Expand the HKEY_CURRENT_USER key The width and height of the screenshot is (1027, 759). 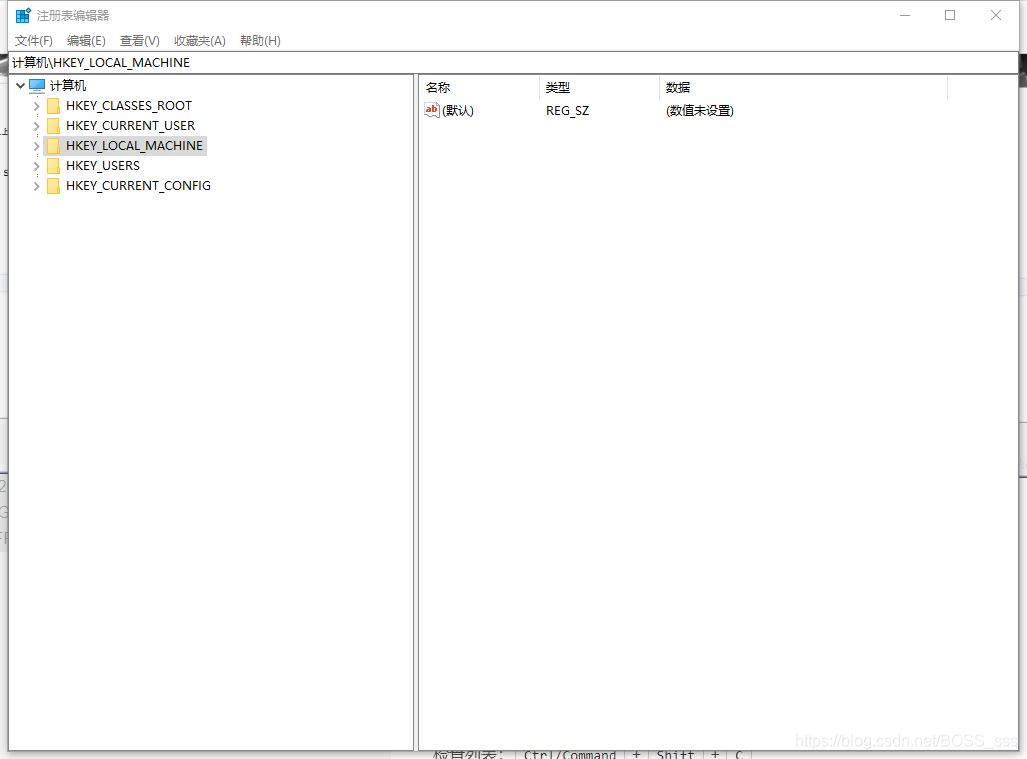click(37, 126)
